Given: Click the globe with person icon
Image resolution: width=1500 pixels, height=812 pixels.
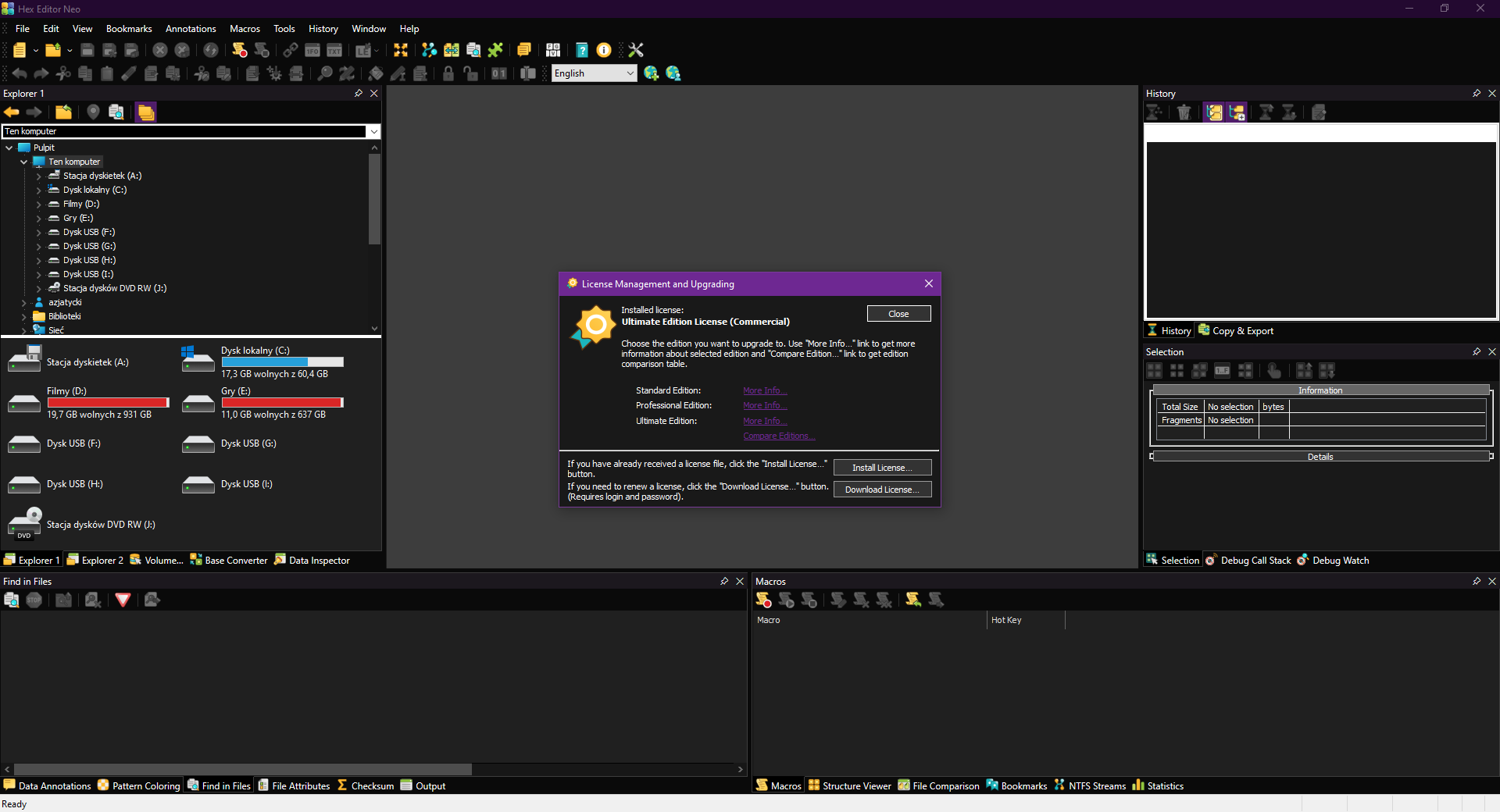Looking at the screenshot, I should [673, 73].
